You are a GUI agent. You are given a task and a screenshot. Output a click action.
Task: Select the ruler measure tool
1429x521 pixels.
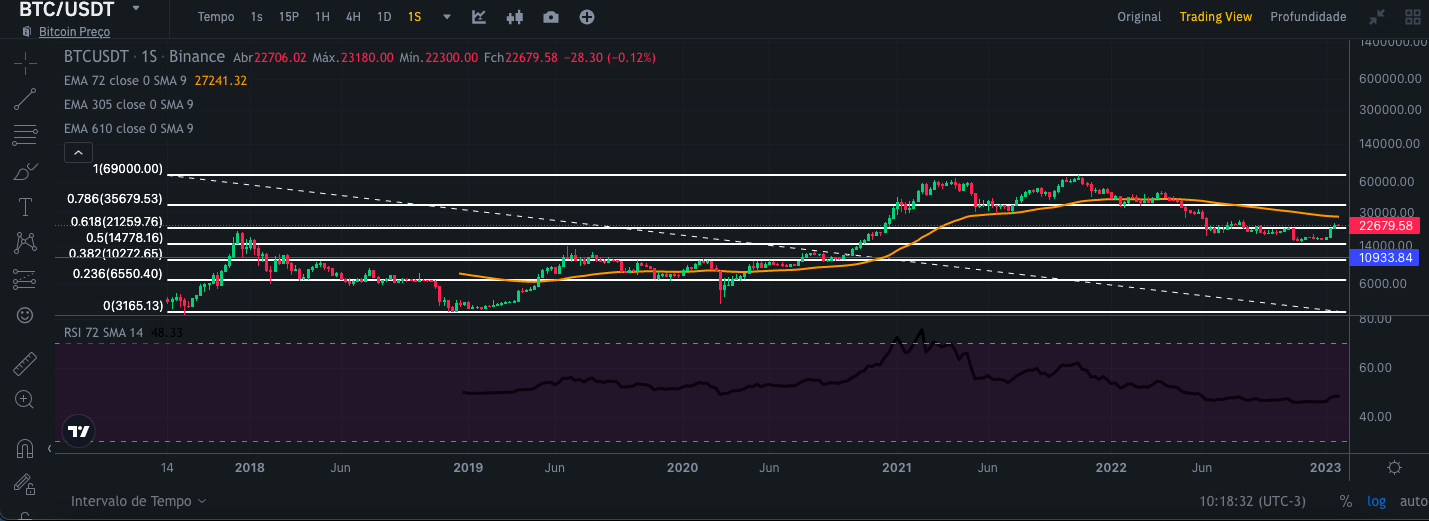25,363
